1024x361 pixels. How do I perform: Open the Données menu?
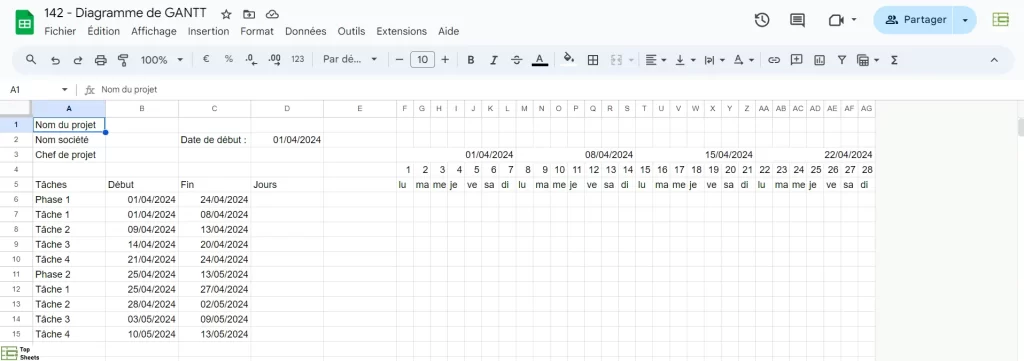pyautogui.click(x=306, y=31)
